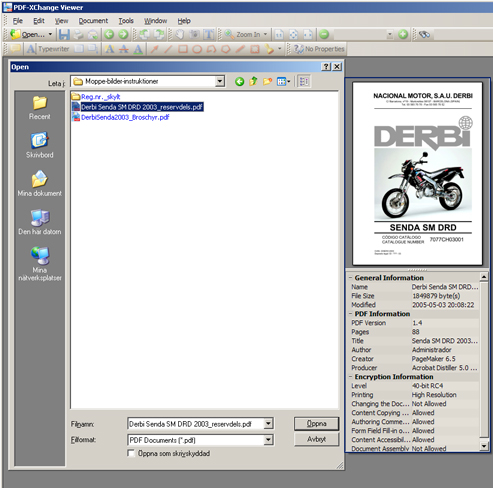Click the Email envelope icon in toolbar
Viewport: 493px width, 488px height.
[93, 34]
